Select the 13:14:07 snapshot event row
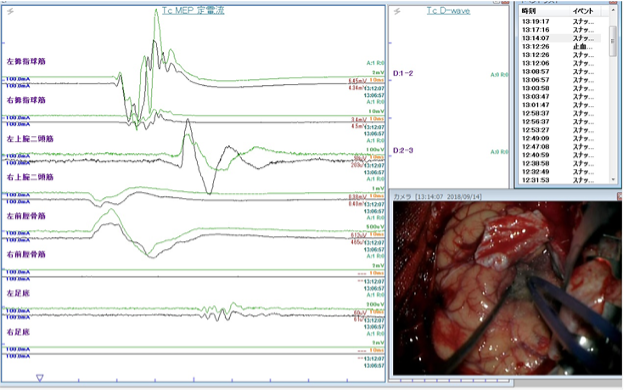This screenshot has height=391, width=625. pos(561,38)
